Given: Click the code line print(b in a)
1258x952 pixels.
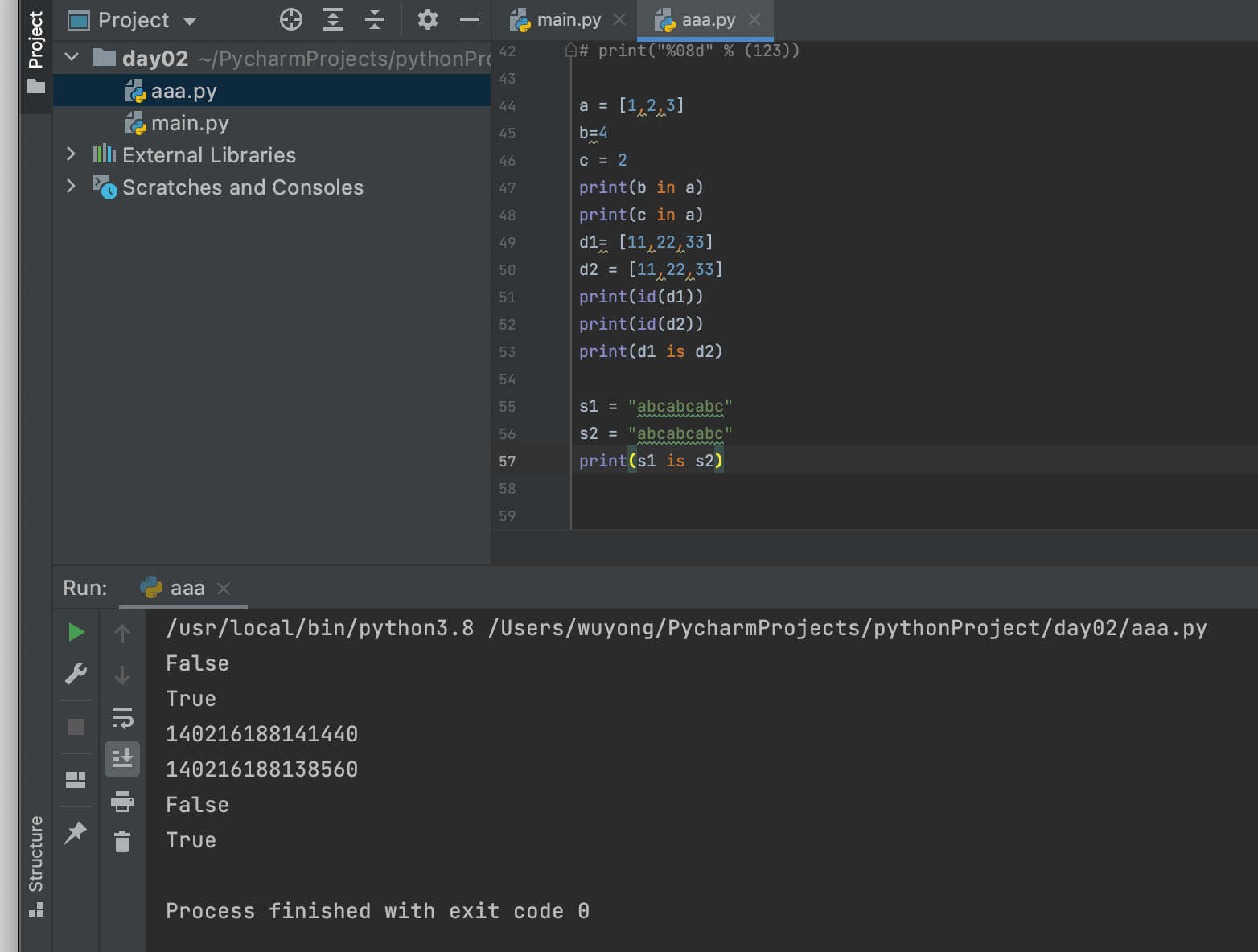Looking at the screenshot, I should [641, 187].
